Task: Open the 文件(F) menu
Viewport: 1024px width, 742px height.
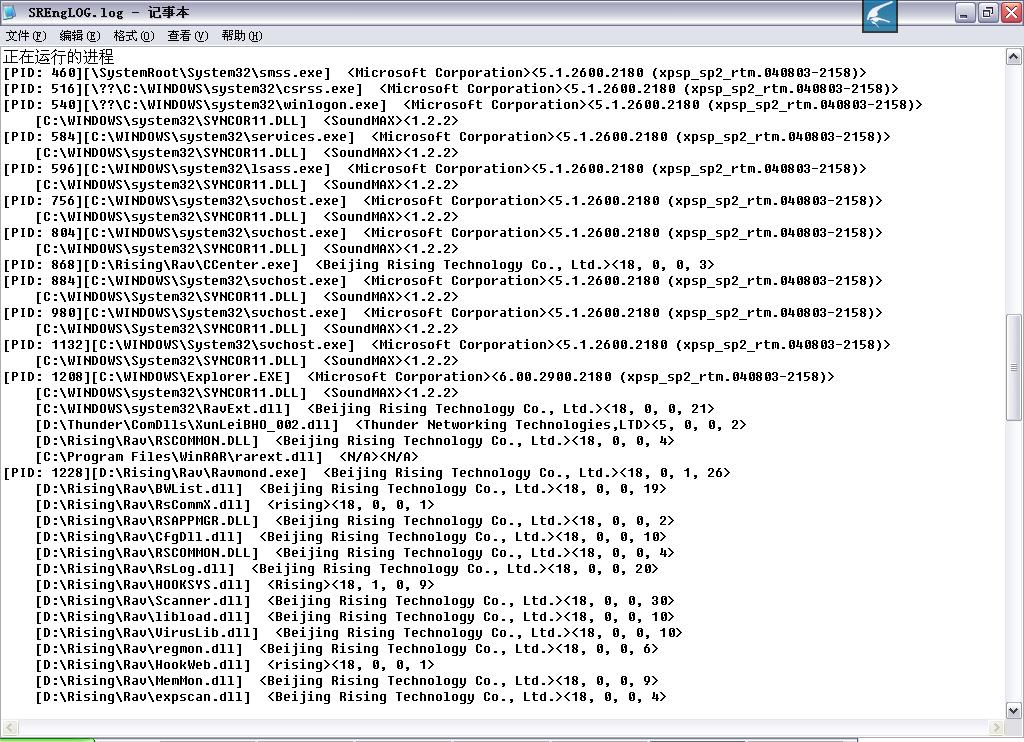Action: point(25,36)
